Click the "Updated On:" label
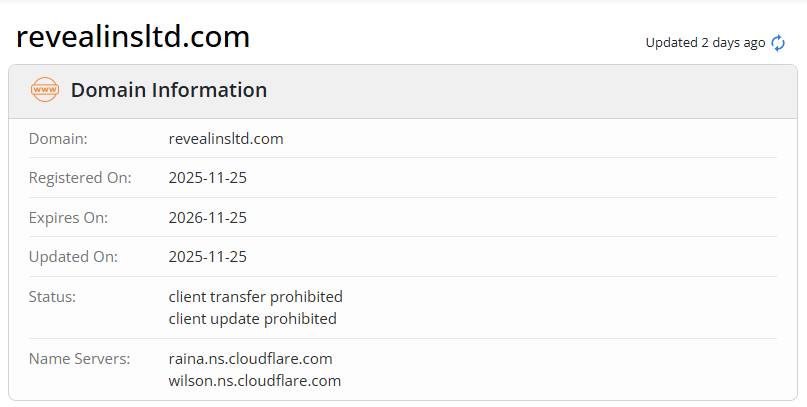 73,256
